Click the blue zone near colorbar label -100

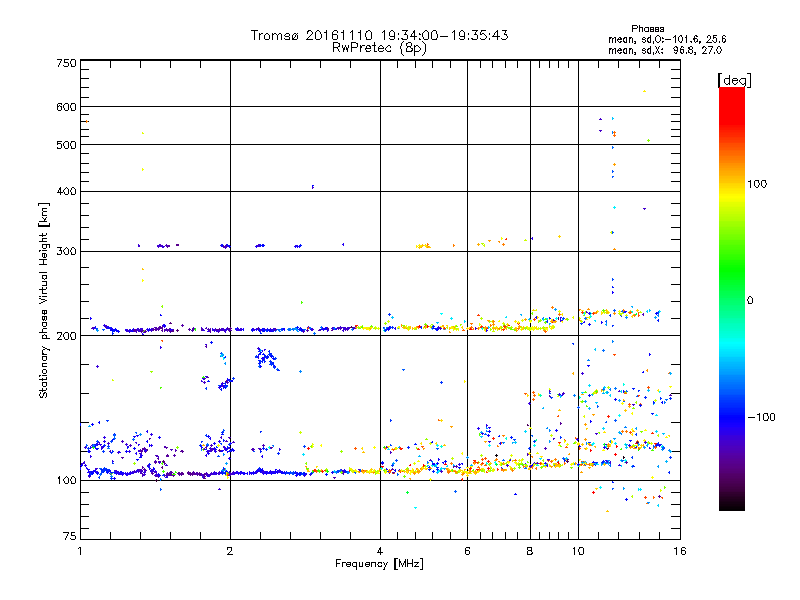732,417
